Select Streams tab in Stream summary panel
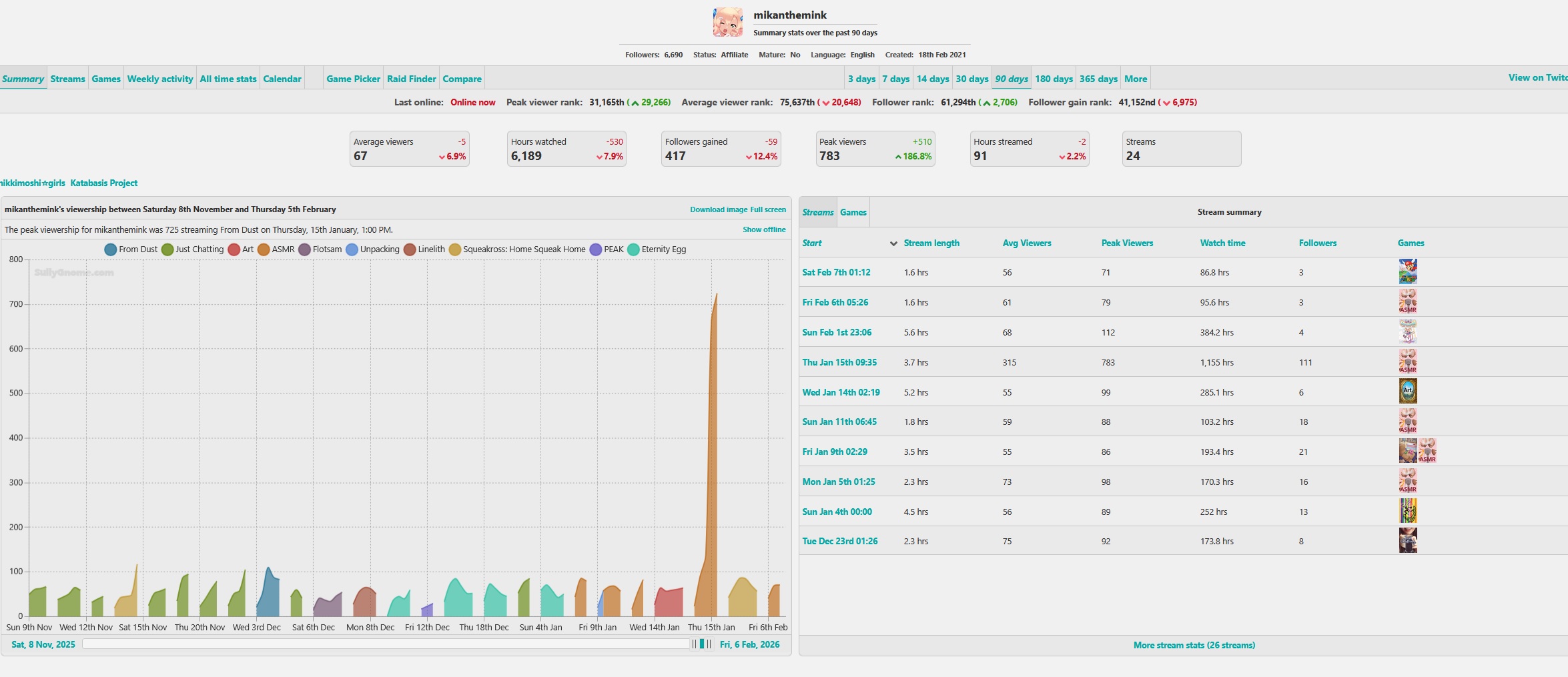The width and height of the screenshot is (1568, 677). tap(818, 212)
